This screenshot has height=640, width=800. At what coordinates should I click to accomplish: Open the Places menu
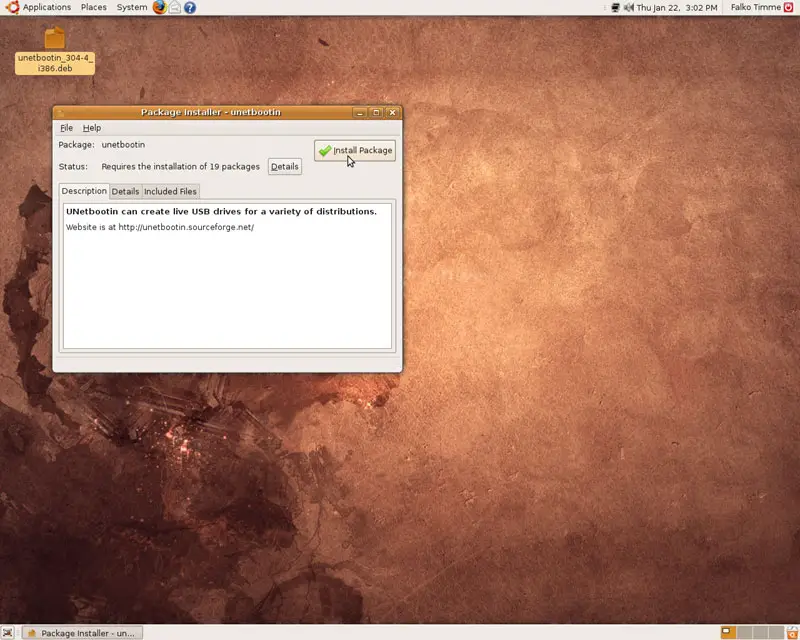coord(94,7)
